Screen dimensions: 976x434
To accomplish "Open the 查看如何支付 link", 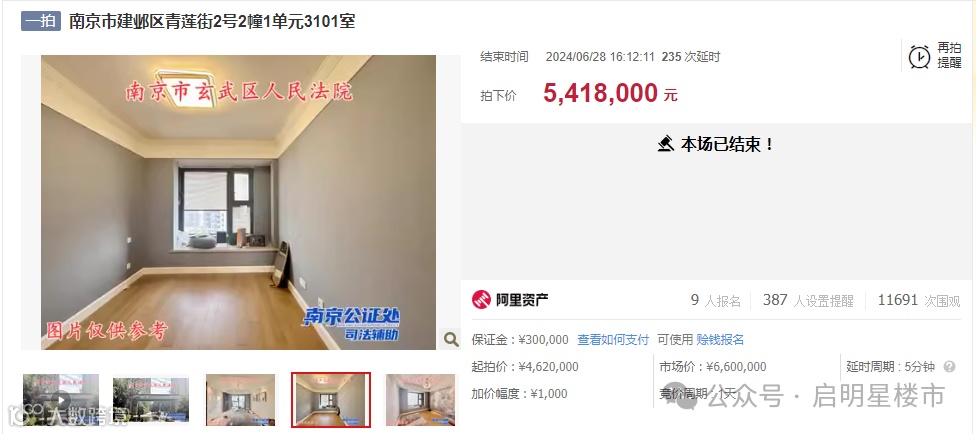I will (613, 340).
